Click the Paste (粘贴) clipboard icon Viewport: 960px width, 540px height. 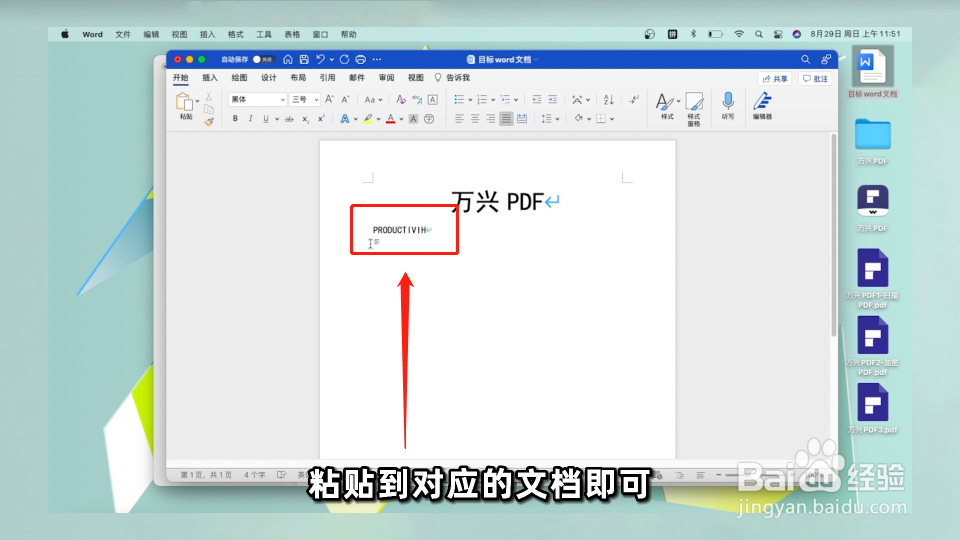click(184, 102)
